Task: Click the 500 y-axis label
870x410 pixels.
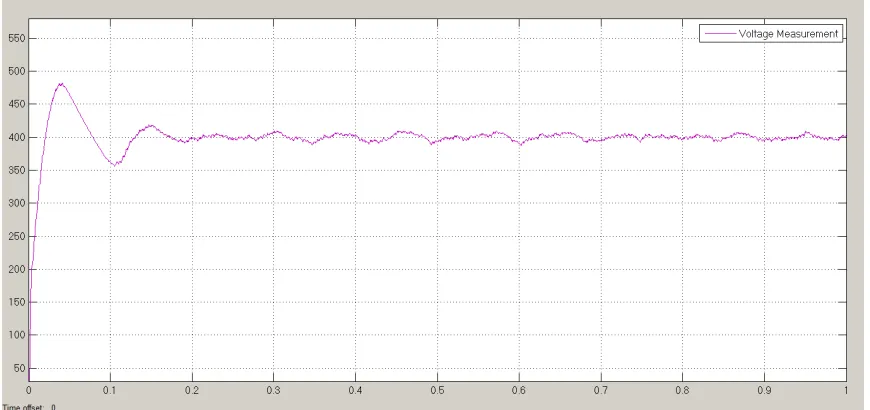Action: coord(17,72)
